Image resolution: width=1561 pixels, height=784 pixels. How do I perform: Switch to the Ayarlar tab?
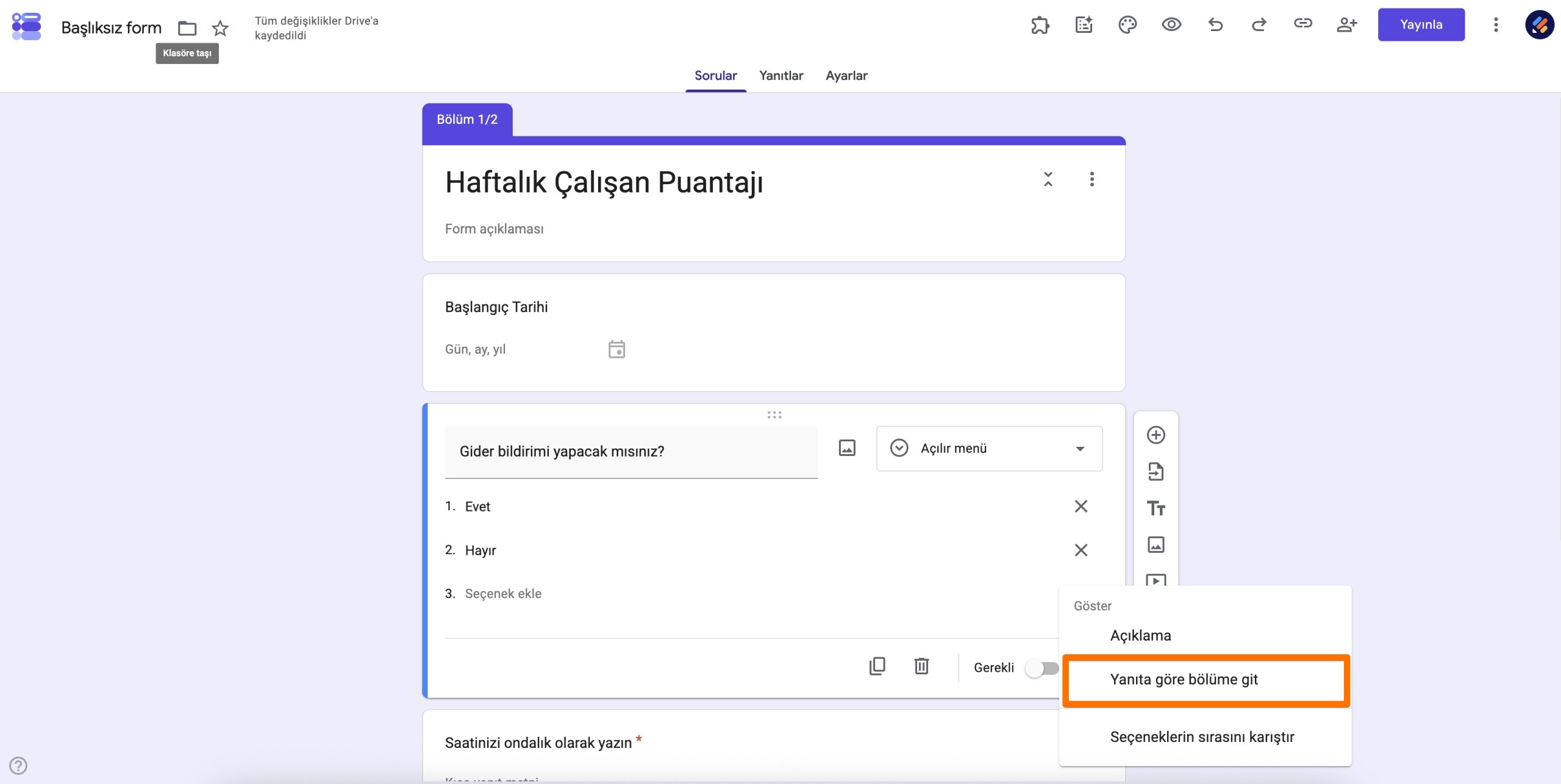(846, 76)
